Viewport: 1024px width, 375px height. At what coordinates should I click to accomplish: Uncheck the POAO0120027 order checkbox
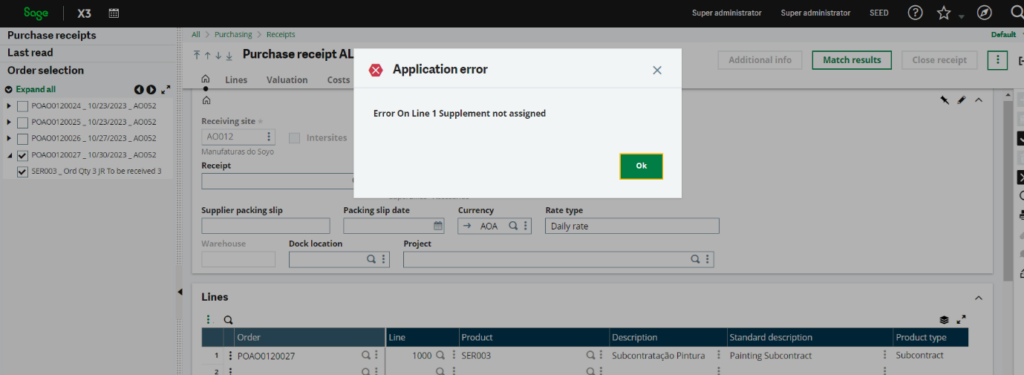click(22, 155)
